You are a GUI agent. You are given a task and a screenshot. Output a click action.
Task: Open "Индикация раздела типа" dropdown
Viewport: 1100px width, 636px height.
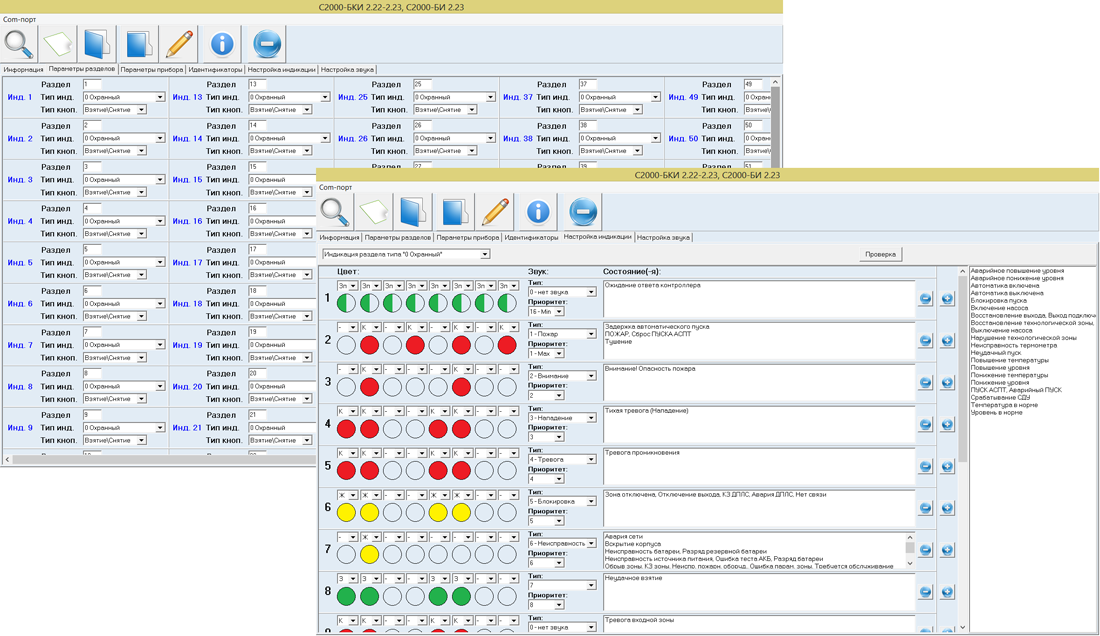[x=486, y=254]
